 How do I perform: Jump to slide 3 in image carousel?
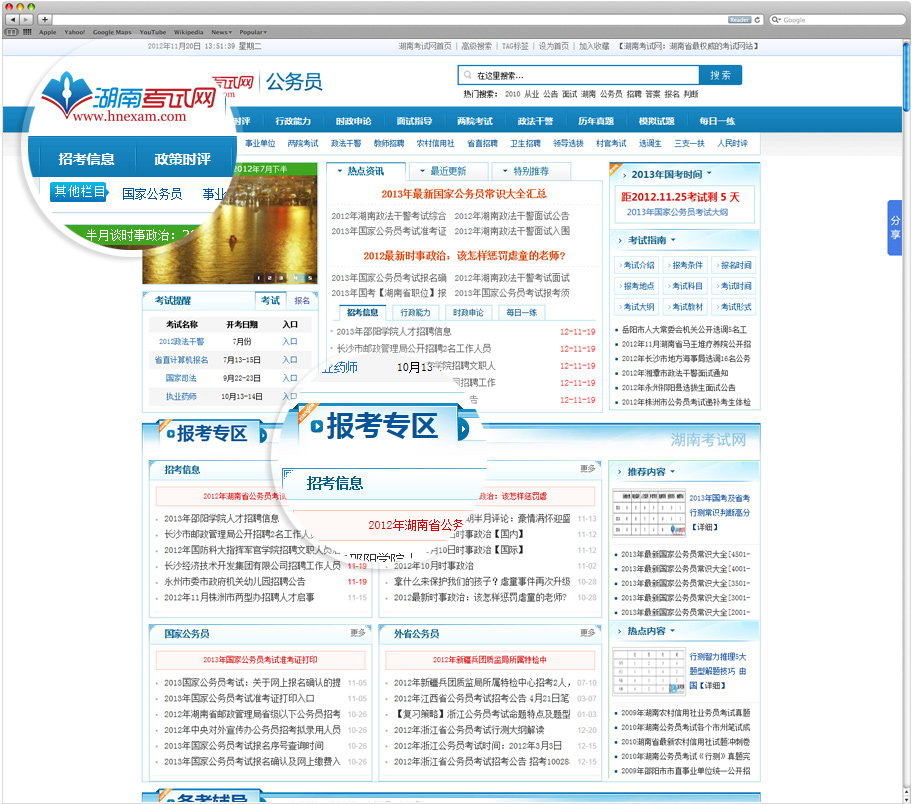(x=284, y=278)
